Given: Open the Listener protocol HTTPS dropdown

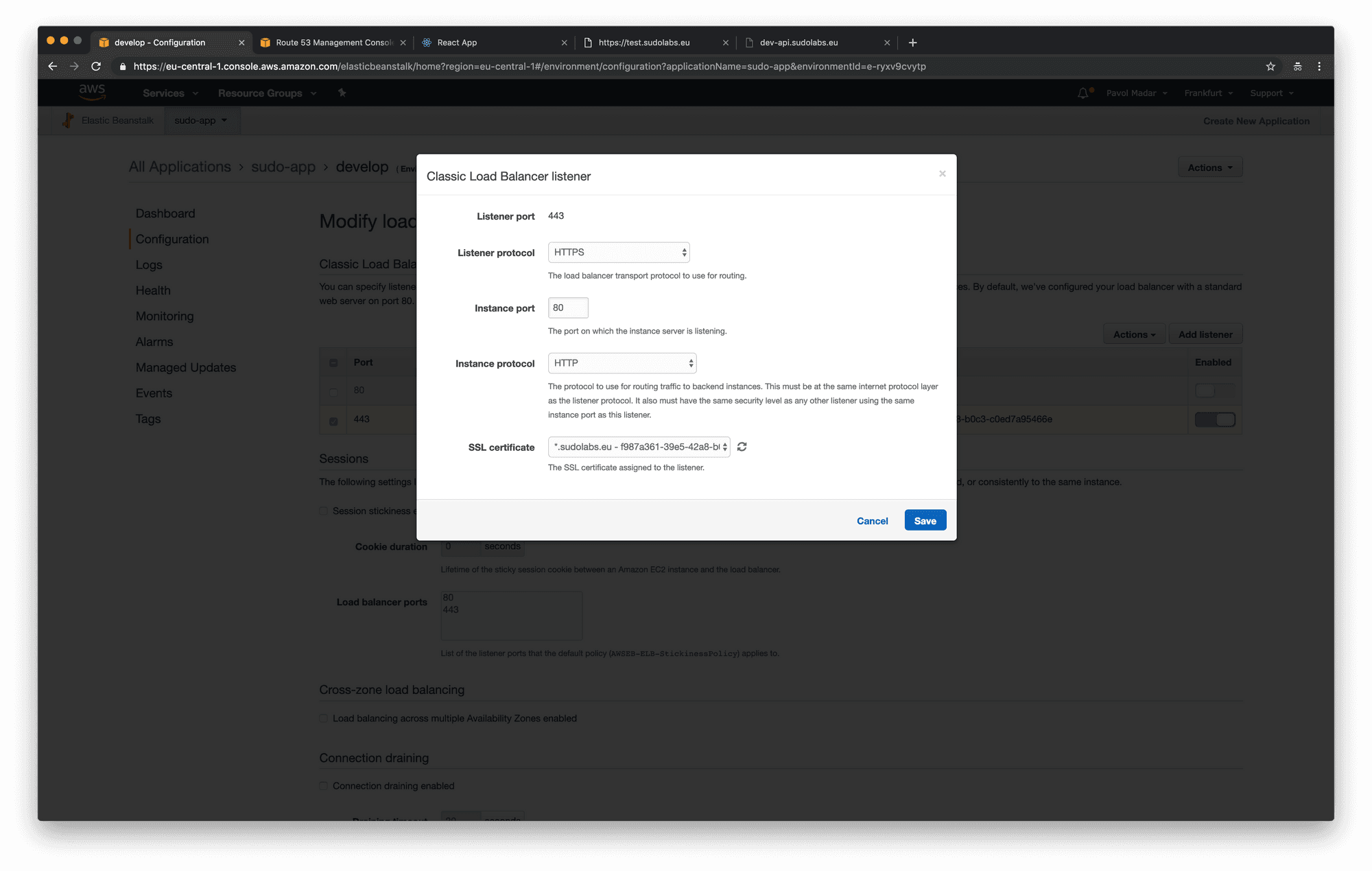Looking at the screenshot, I should (x=619, y=253).
